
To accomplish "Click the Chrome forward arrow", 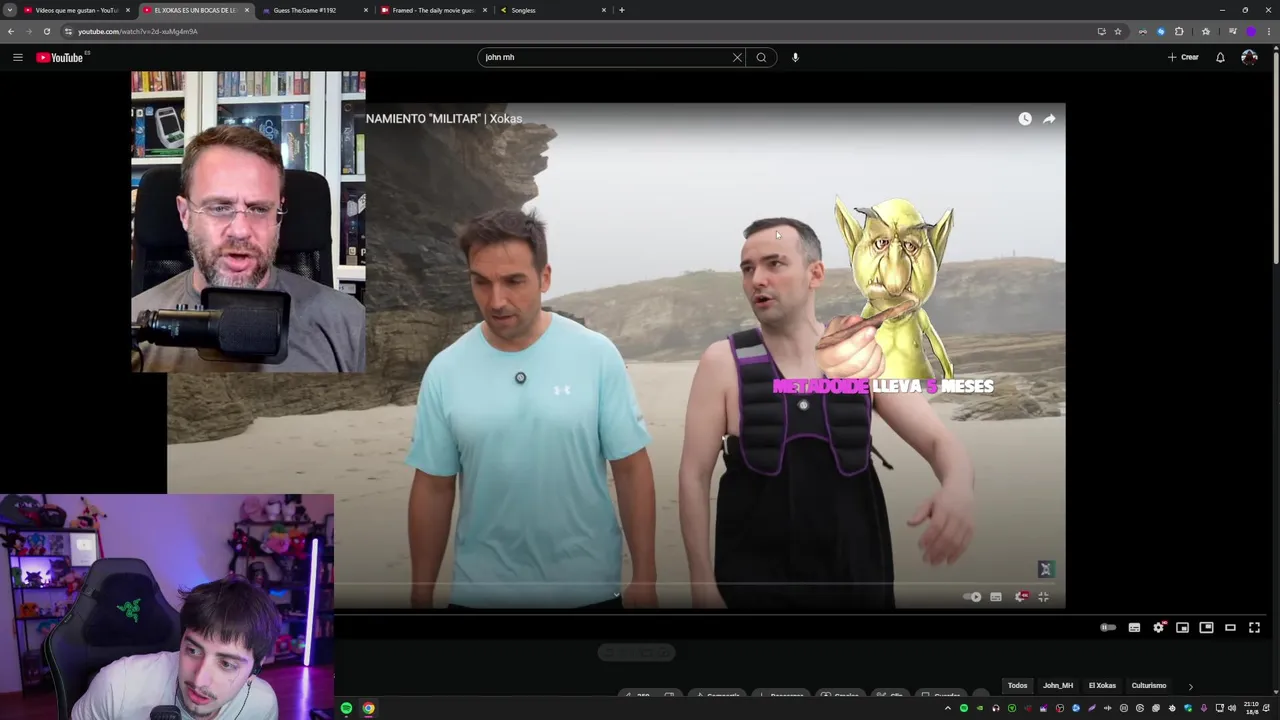I will click(x=28, y=31).
